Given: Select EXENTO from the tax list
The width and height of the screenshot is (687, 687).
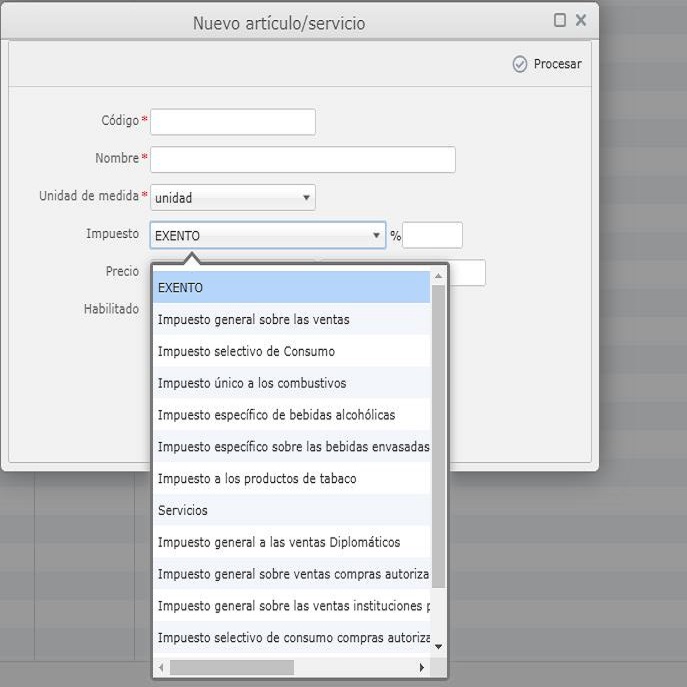Looking at the screenshot, I should coord(291,288).
